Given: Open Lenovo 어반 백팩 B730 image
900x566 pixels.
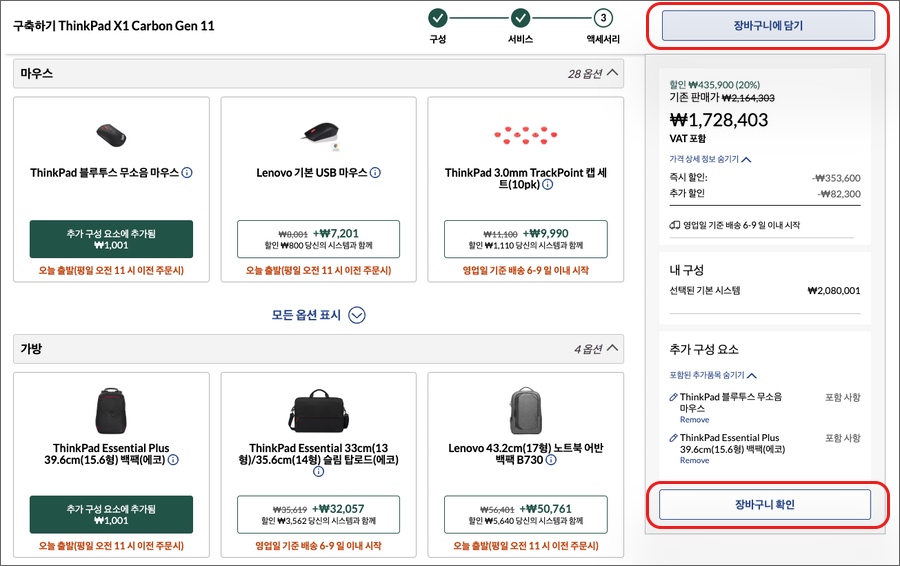Looking at the screenshot, I should point(525,411).
